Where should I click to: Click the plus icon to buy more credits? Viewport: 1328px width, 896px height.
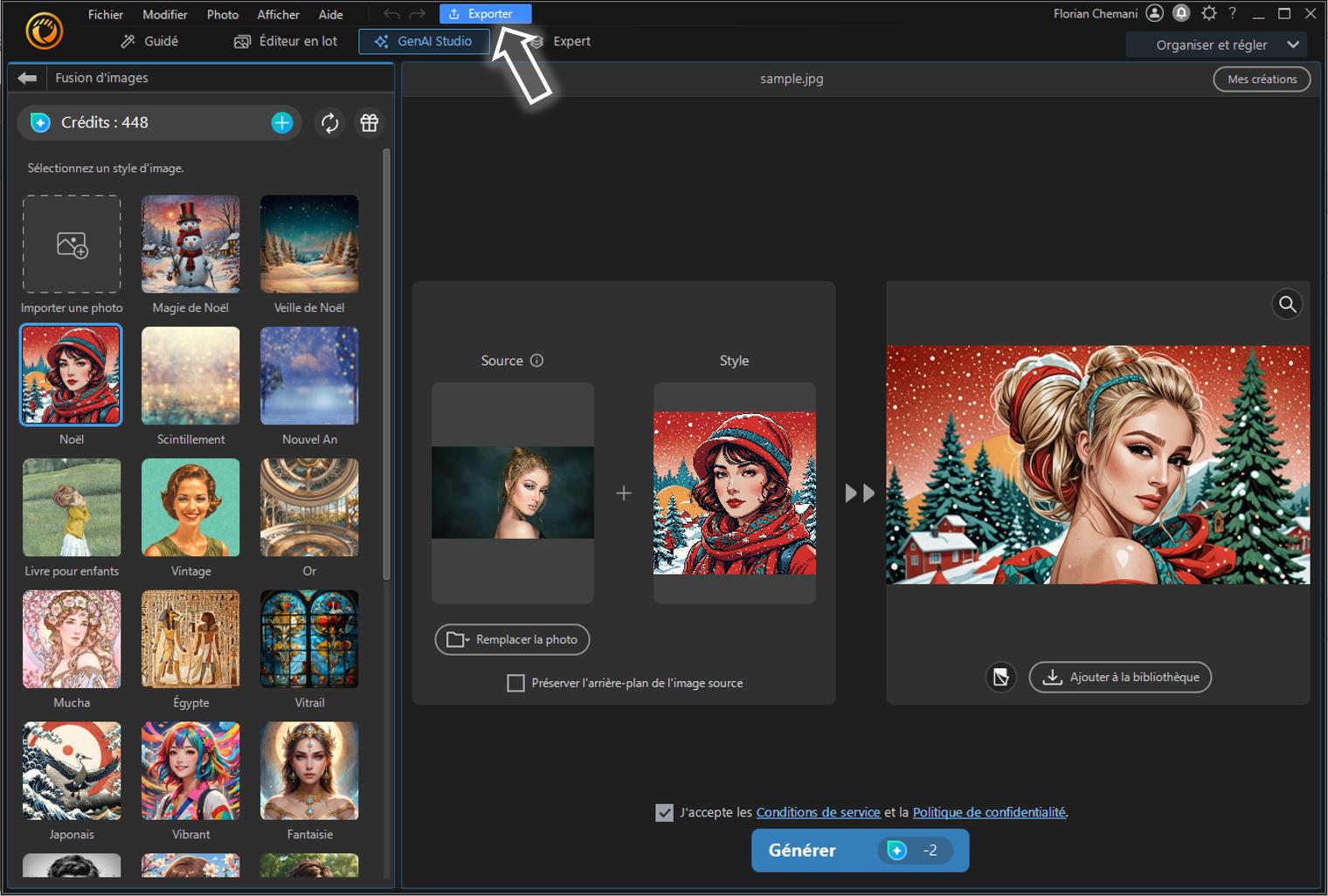coord(281,122)
